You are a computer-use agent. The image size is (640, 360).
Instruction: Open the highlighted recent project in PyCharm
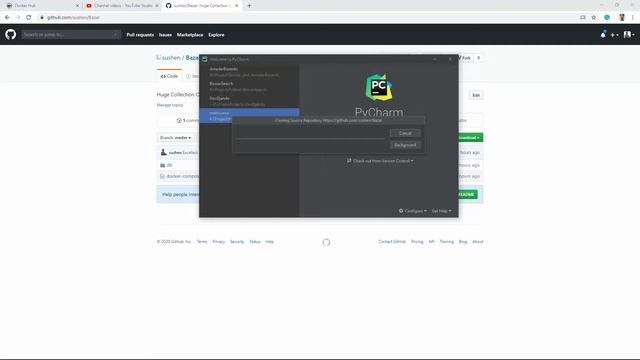click(249, 116)
